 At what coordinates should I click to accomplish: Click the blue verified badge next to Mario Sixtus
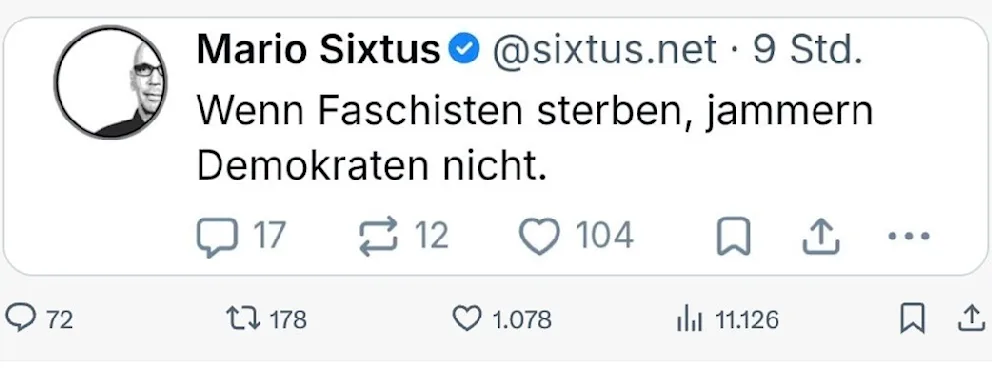pyautogui.click(x=464, y=50)
